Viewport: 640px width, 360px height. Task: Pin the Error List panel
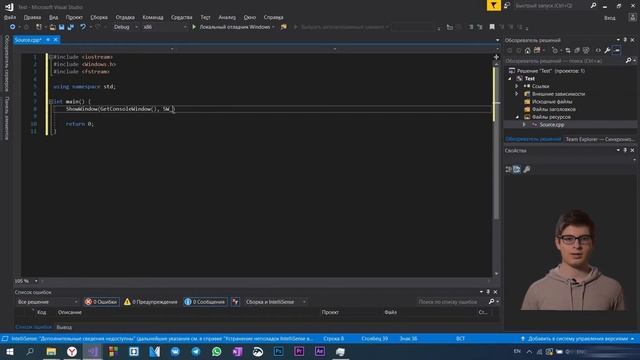click(488, 292)
